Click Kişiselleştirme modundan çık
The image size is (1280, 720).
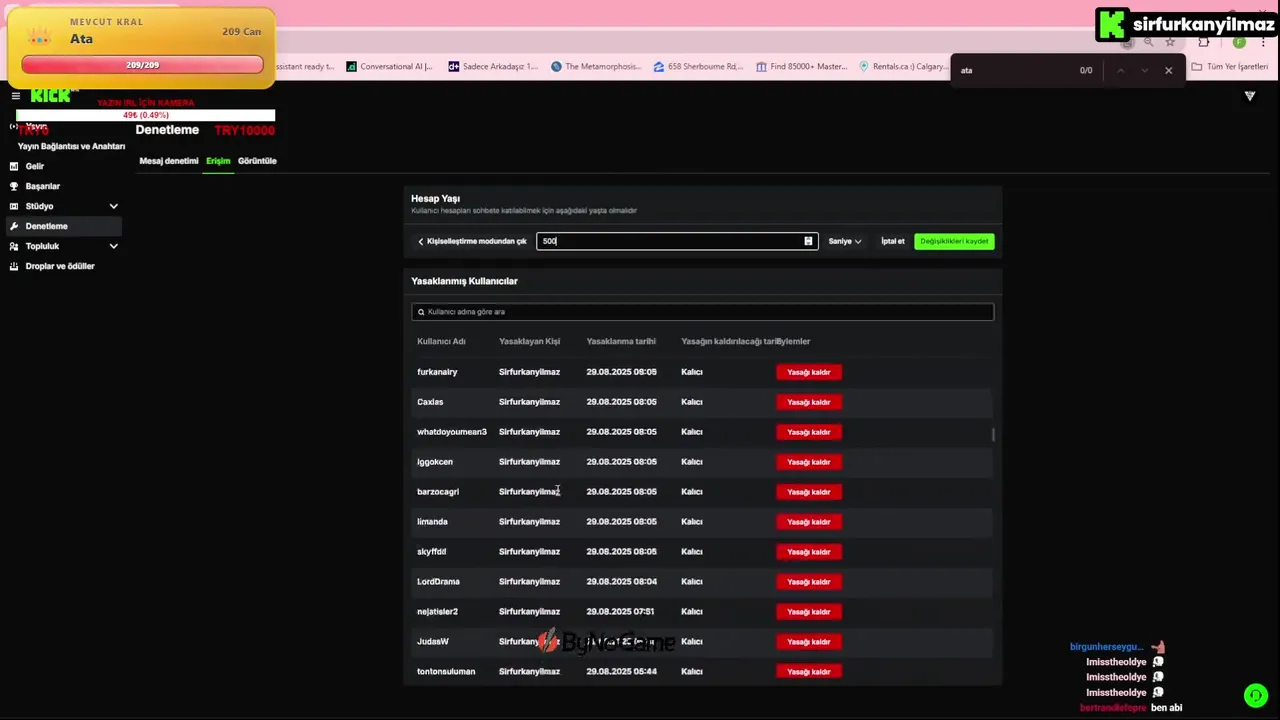pos(472,241)
